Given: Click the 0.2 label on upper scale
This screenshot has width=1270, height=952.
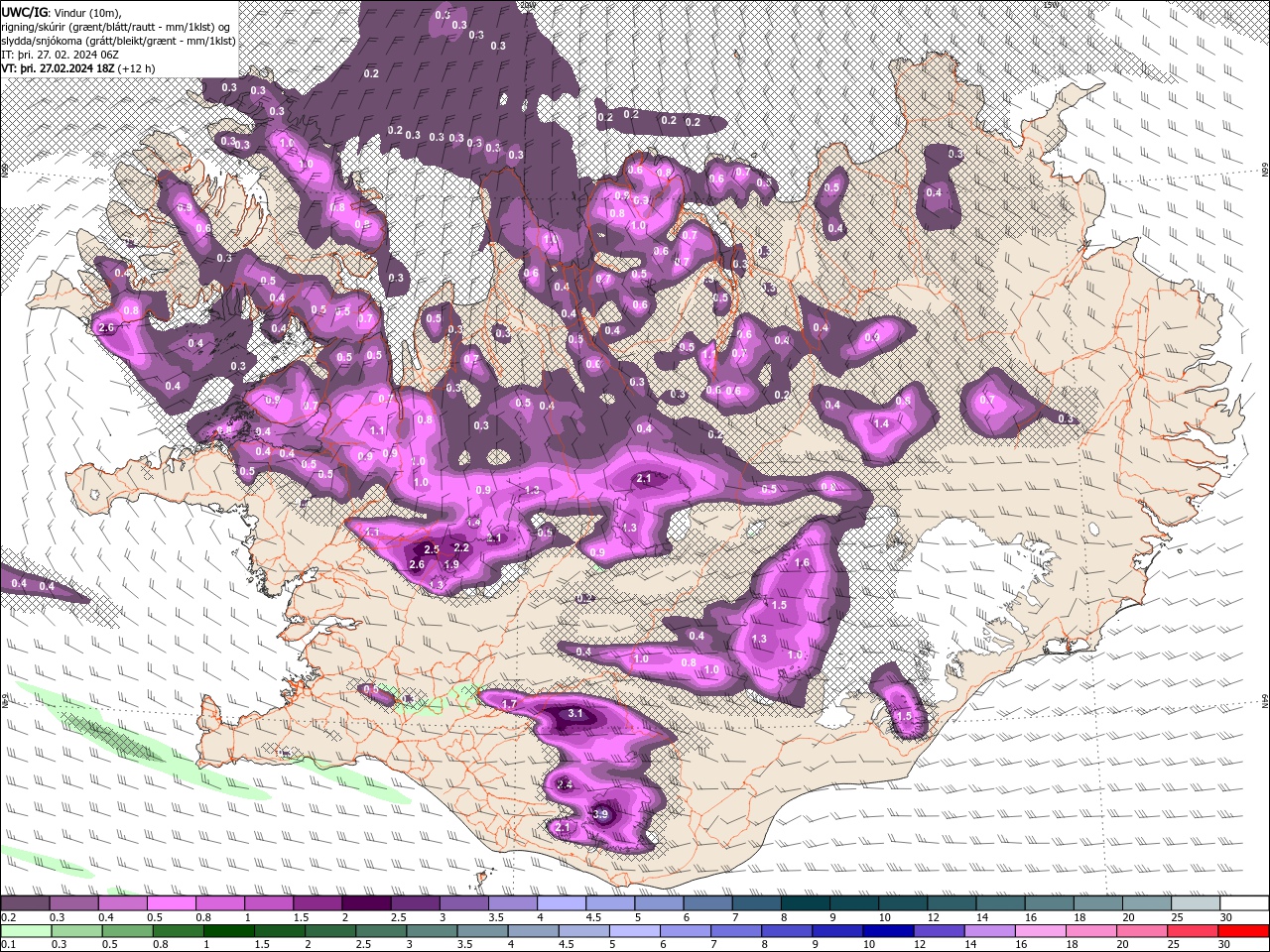Looking at the screenshot, I should click(7, 917).
